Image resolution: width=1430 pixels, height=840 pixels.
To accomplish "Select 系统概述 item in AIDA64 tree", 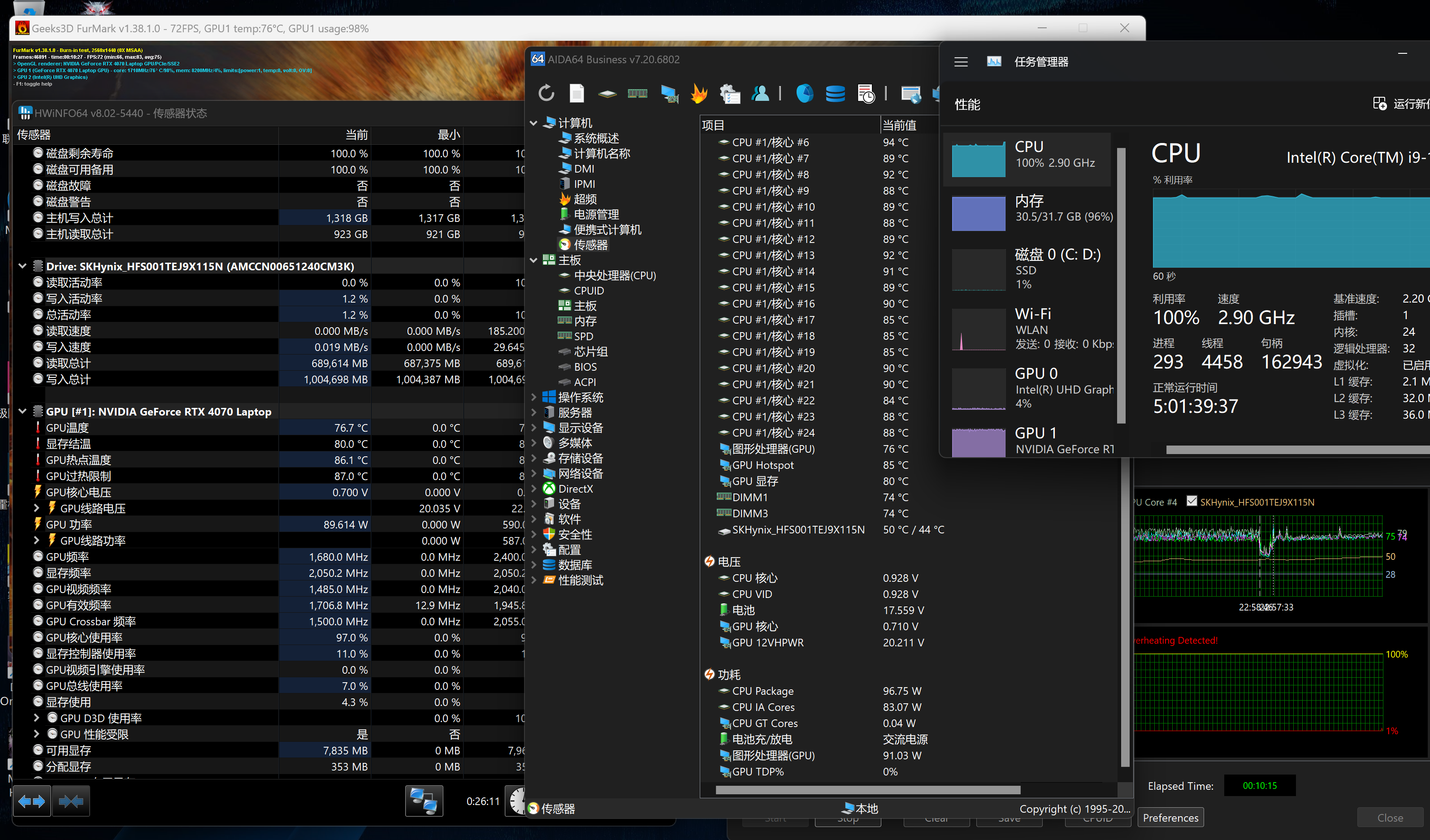I will click(x=596, y=138).
